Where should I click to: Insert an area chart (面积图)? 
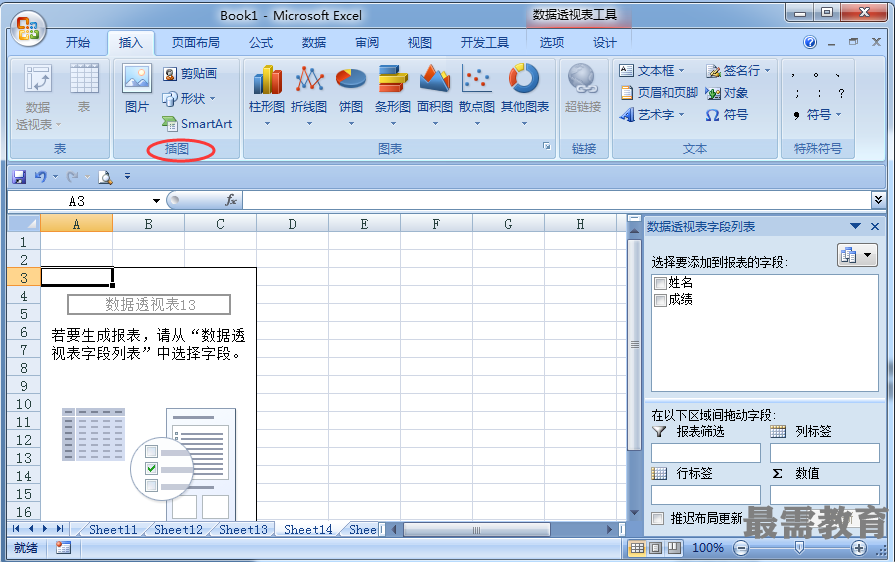coord(435,95)
